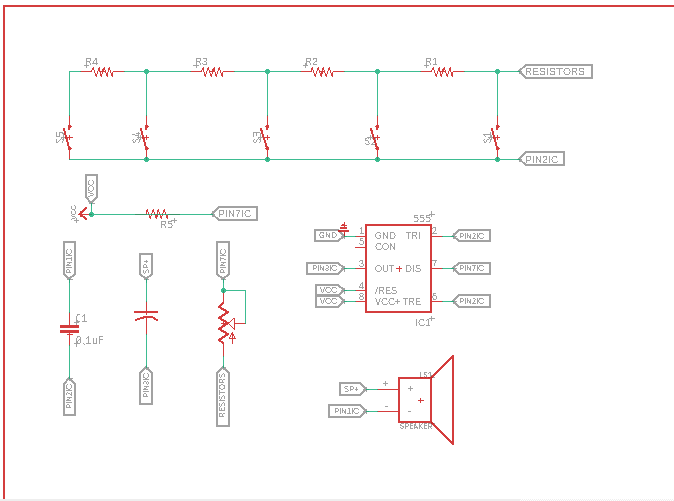Click the RESISTORS net label next to R1
674x501 pixels.
coord(556,72)
